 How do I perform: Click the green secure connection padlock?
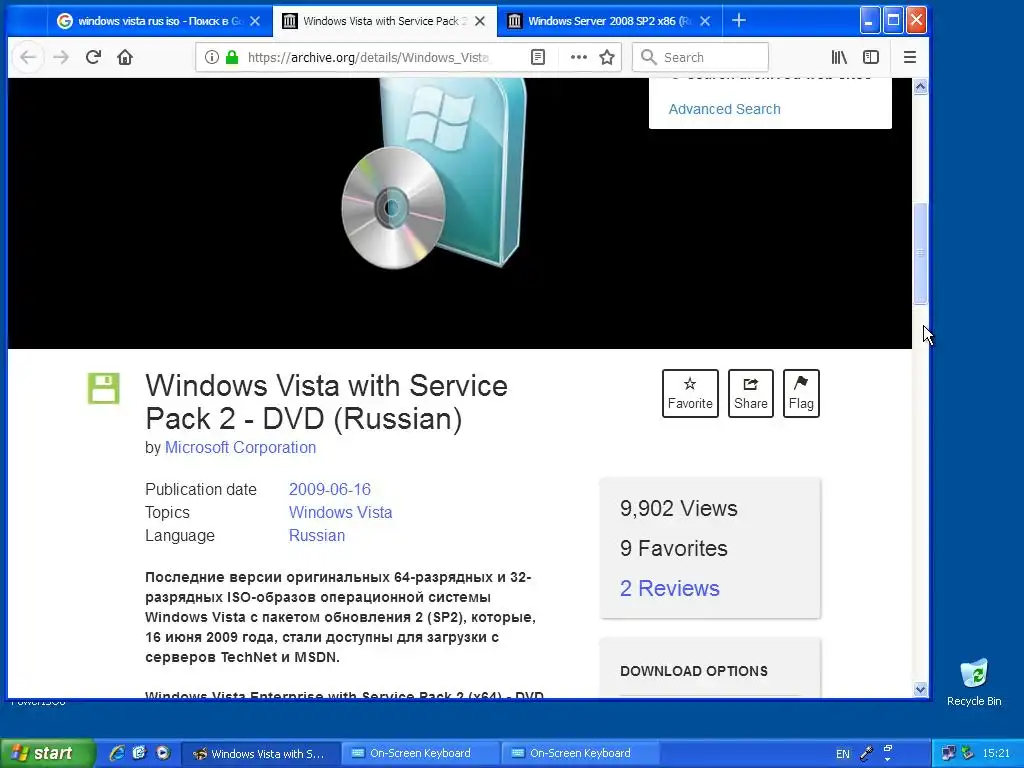(x=232, y=57)
